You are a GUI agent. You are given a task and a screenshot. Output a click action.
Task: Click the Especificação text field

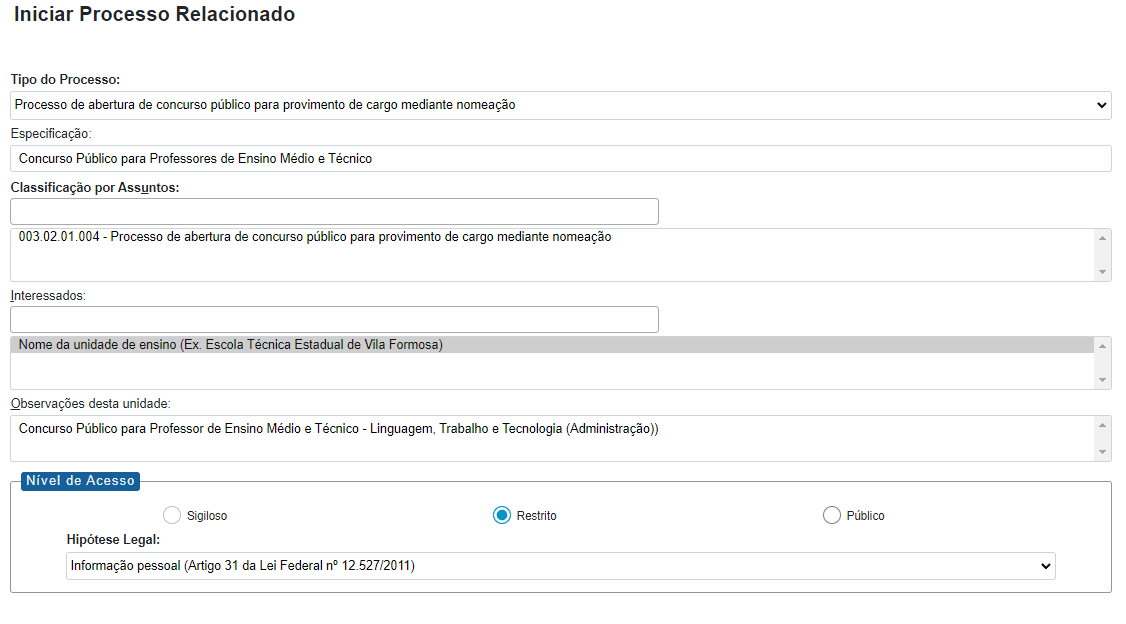(x=560, y=159)
